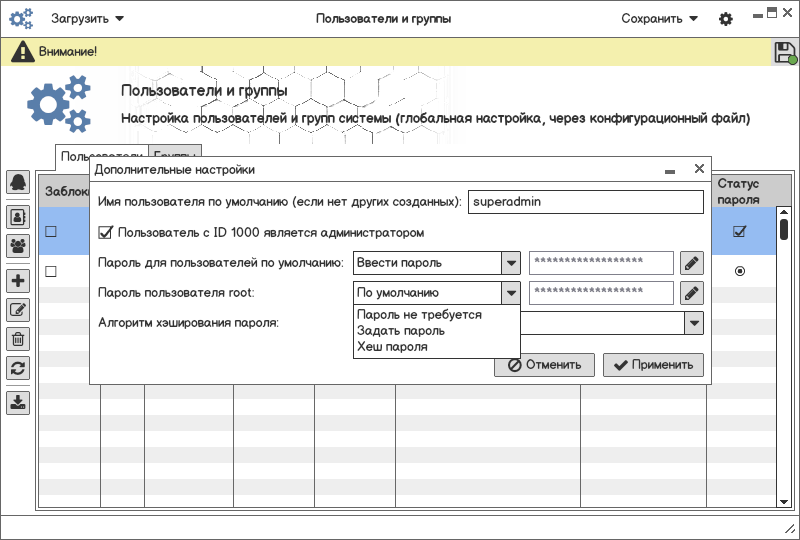Screen dimensions: 800x540
Task: Select the password status radio button in second row
Action: pyautogui.click(x=740, y=271)
